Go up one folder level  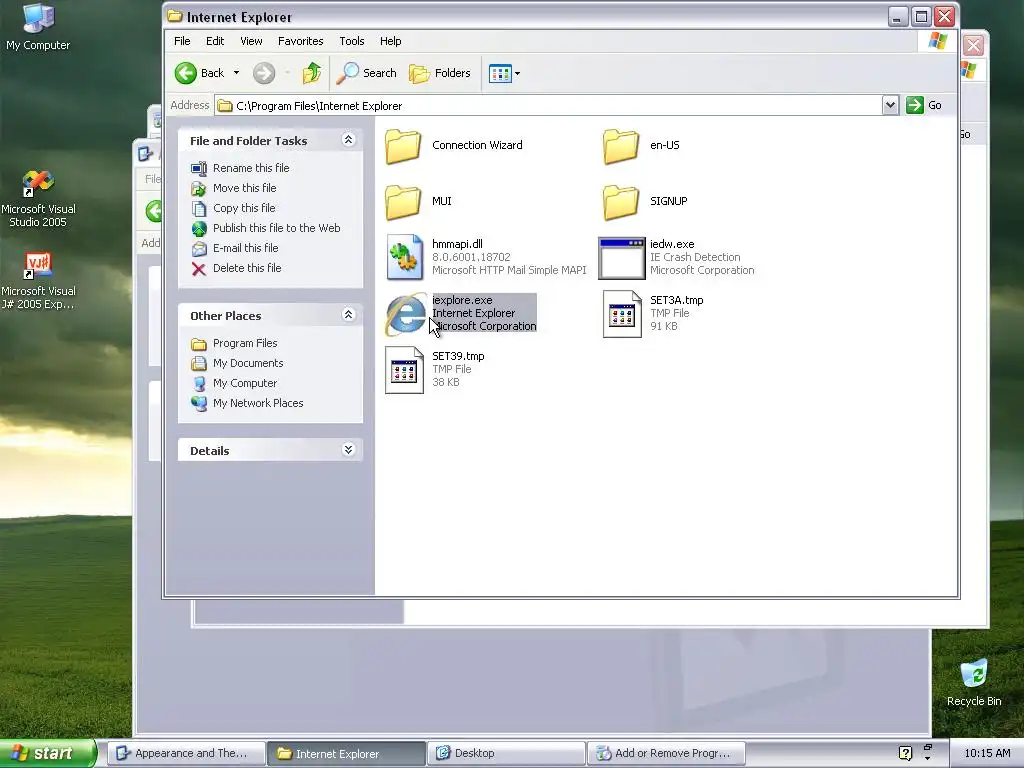click(312, 73)
